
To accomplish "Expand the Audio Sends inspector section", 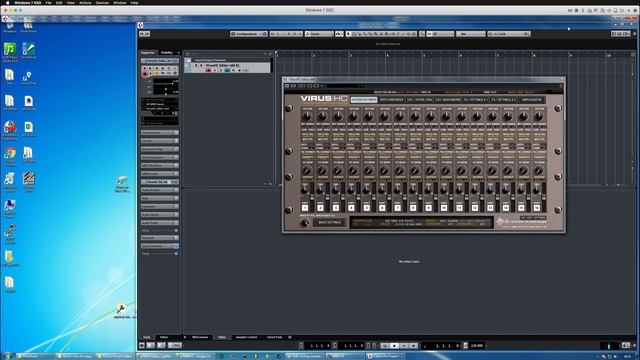I will pyautogui.click(x=160, y=214).
